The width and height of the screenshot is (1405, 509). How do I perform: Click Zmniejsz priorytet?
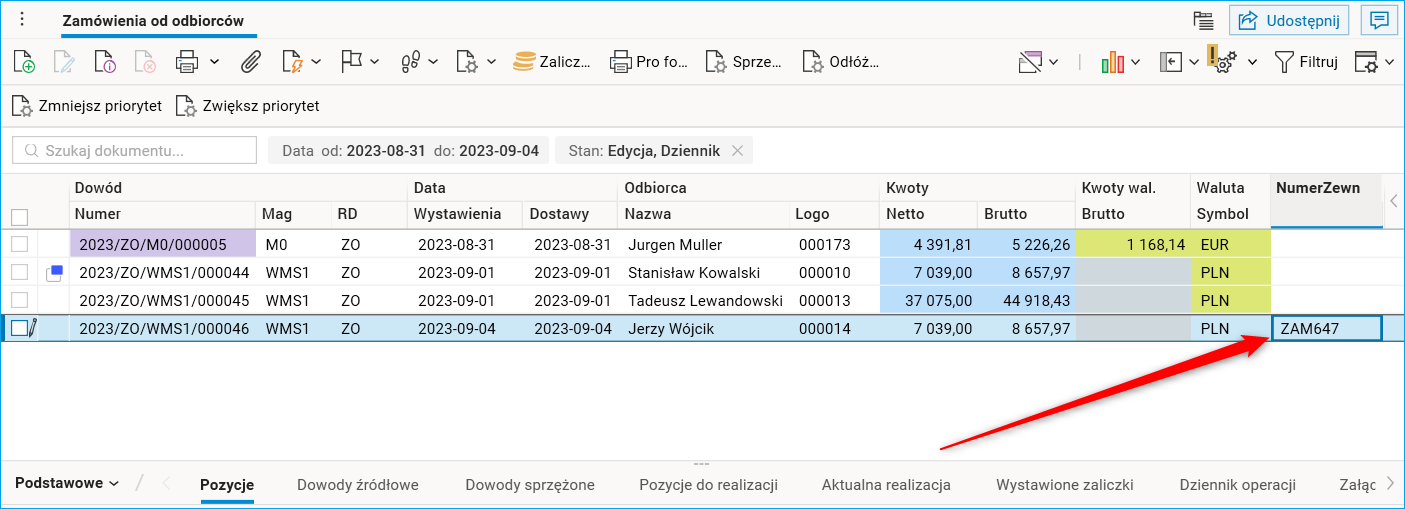(x=87, y=105)
